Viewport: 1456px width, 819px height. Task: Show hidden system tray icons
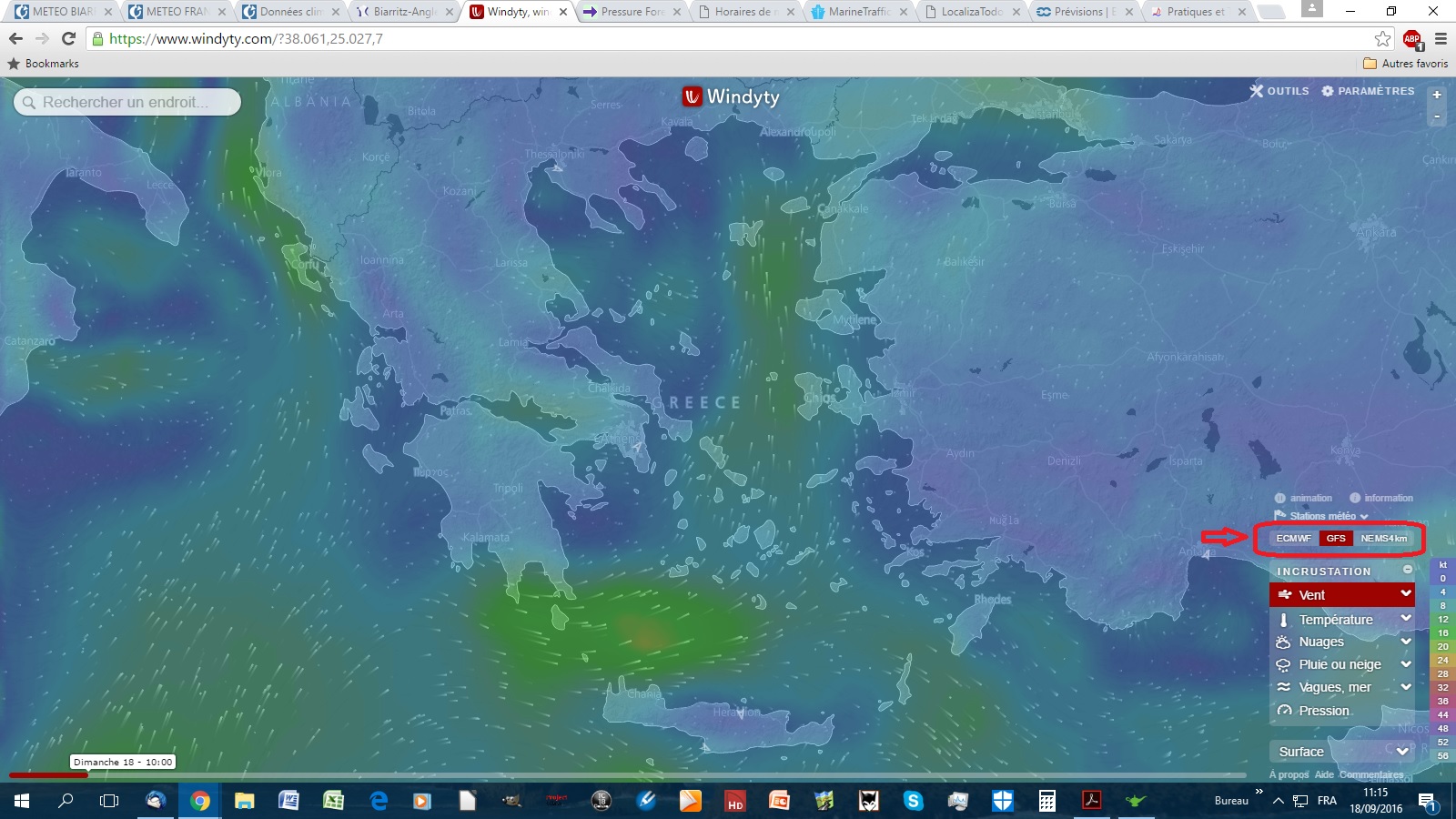(1279, 801)
